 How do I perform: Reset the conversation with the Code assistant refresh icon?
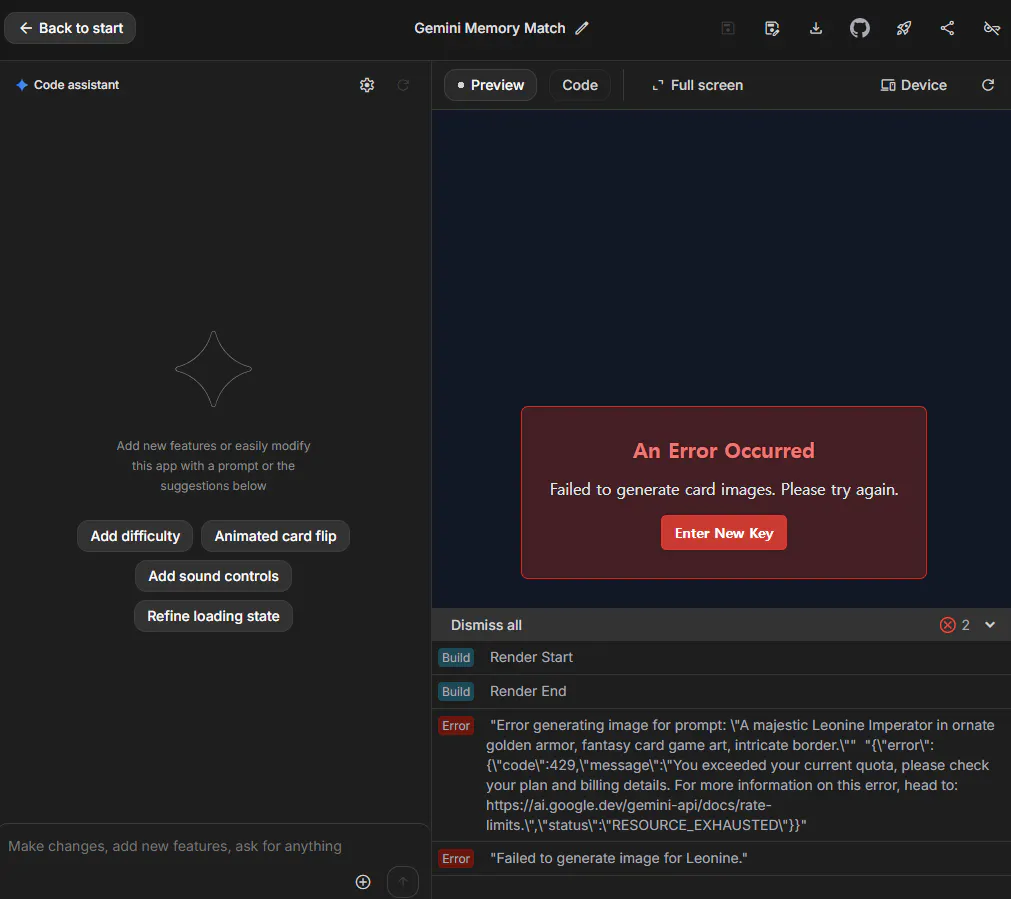point(403,85)
